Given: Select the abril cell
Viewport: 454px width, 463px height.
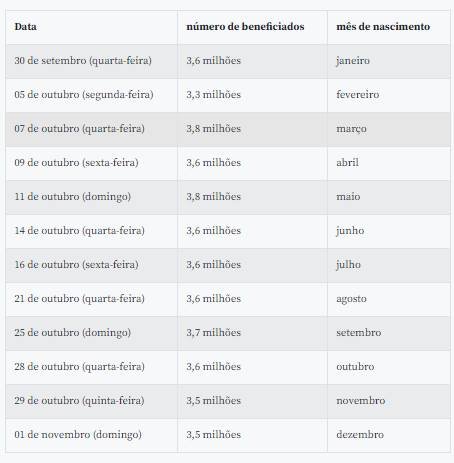Looking at the screenshot, I should pyautogui.click(x=389, y=163).
